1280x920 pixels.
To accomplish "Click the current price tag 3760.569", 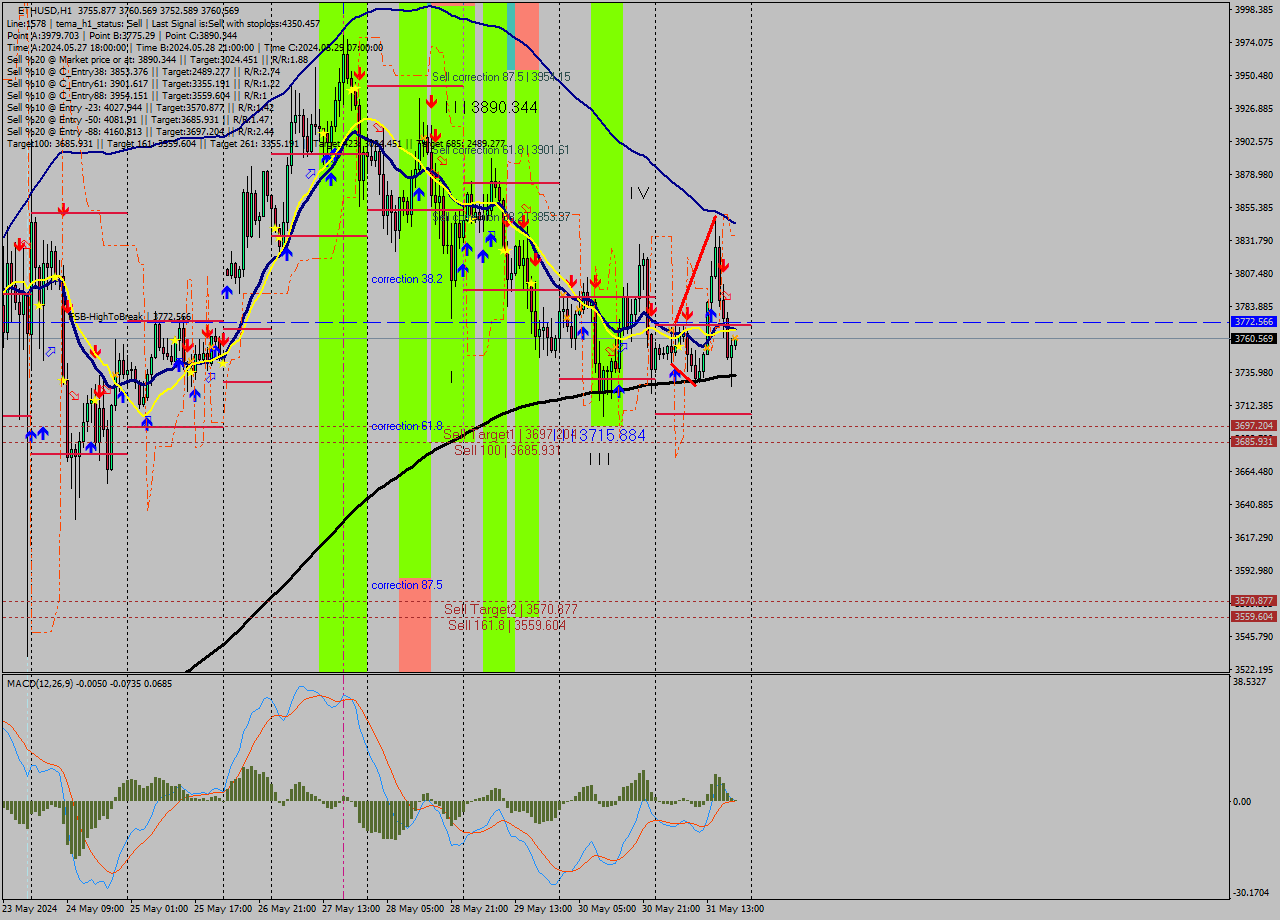I will tap(1253, 339).
